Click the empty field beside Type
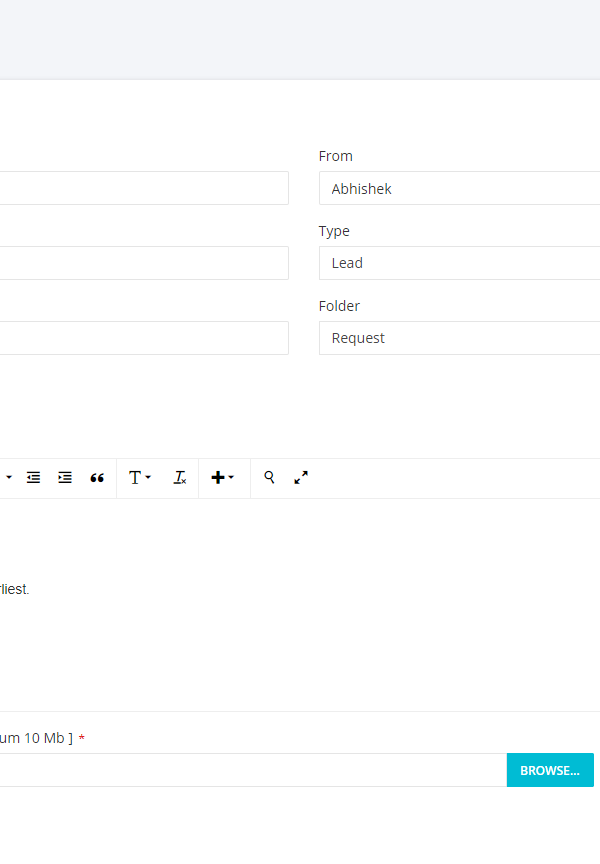600x864 pixels. point(144,263)
